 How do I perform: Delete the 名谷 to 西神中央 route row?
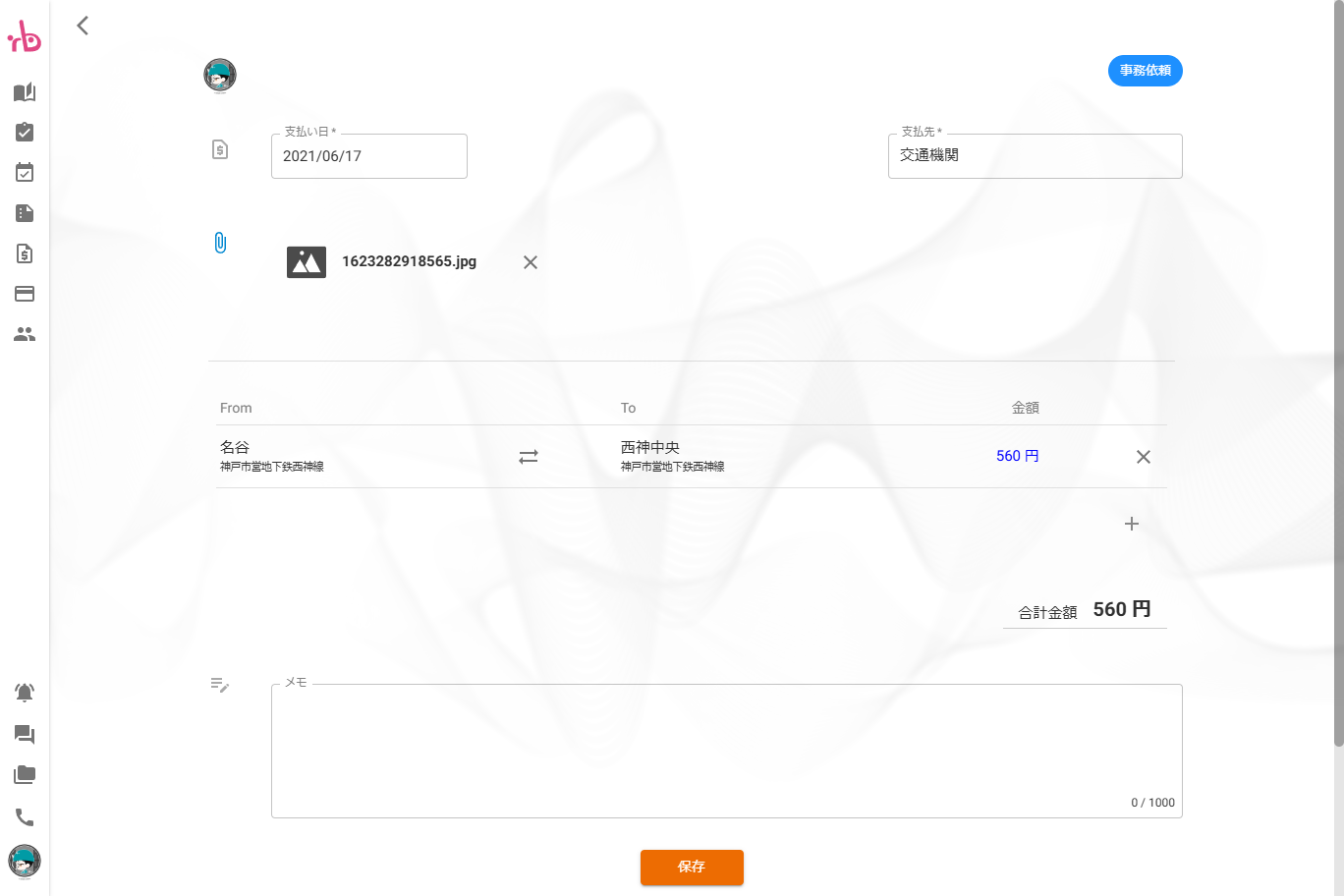(1143, 457)
